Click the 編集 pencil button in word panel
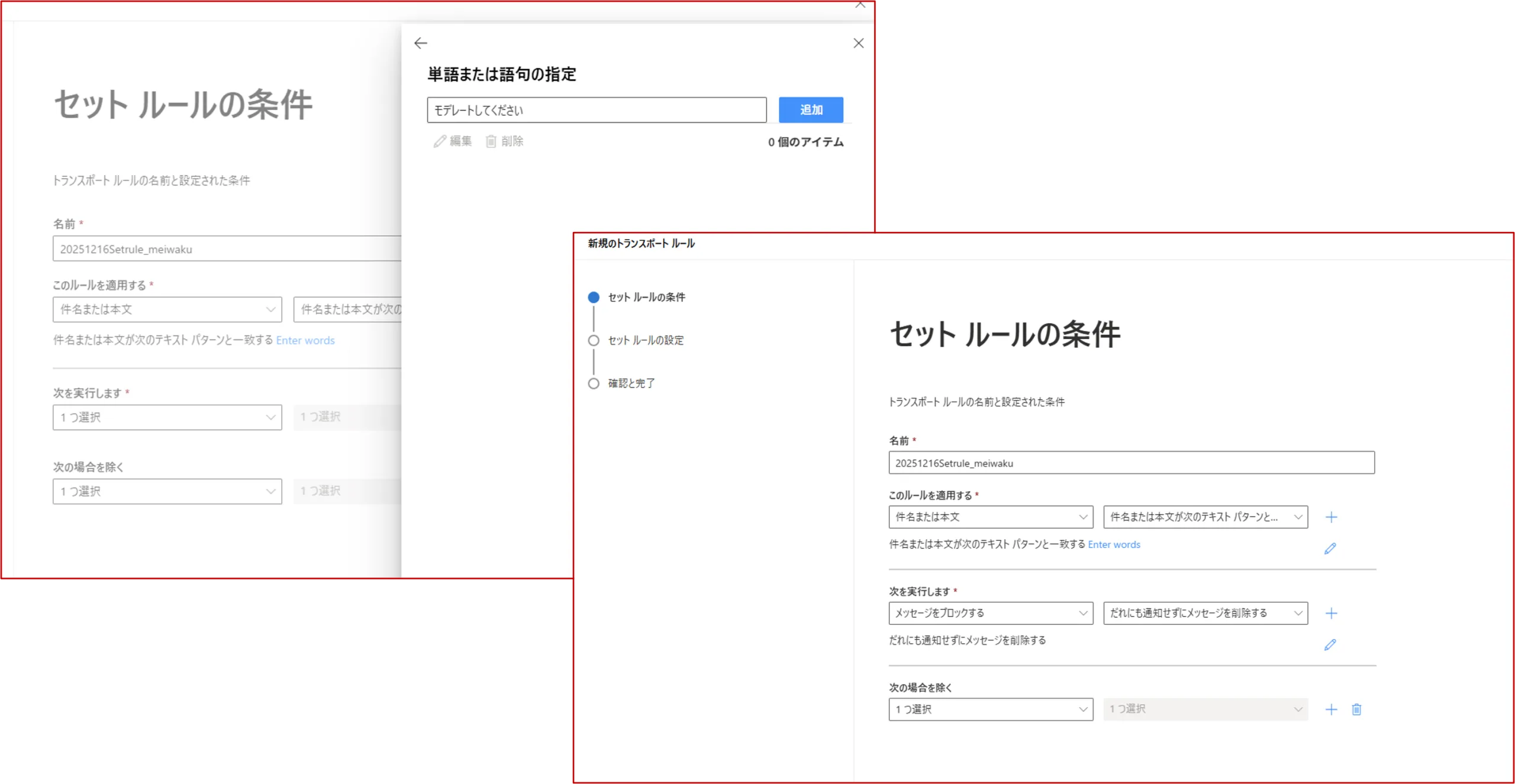Screen dimensions: 1515x784 (x=453, y=141)
